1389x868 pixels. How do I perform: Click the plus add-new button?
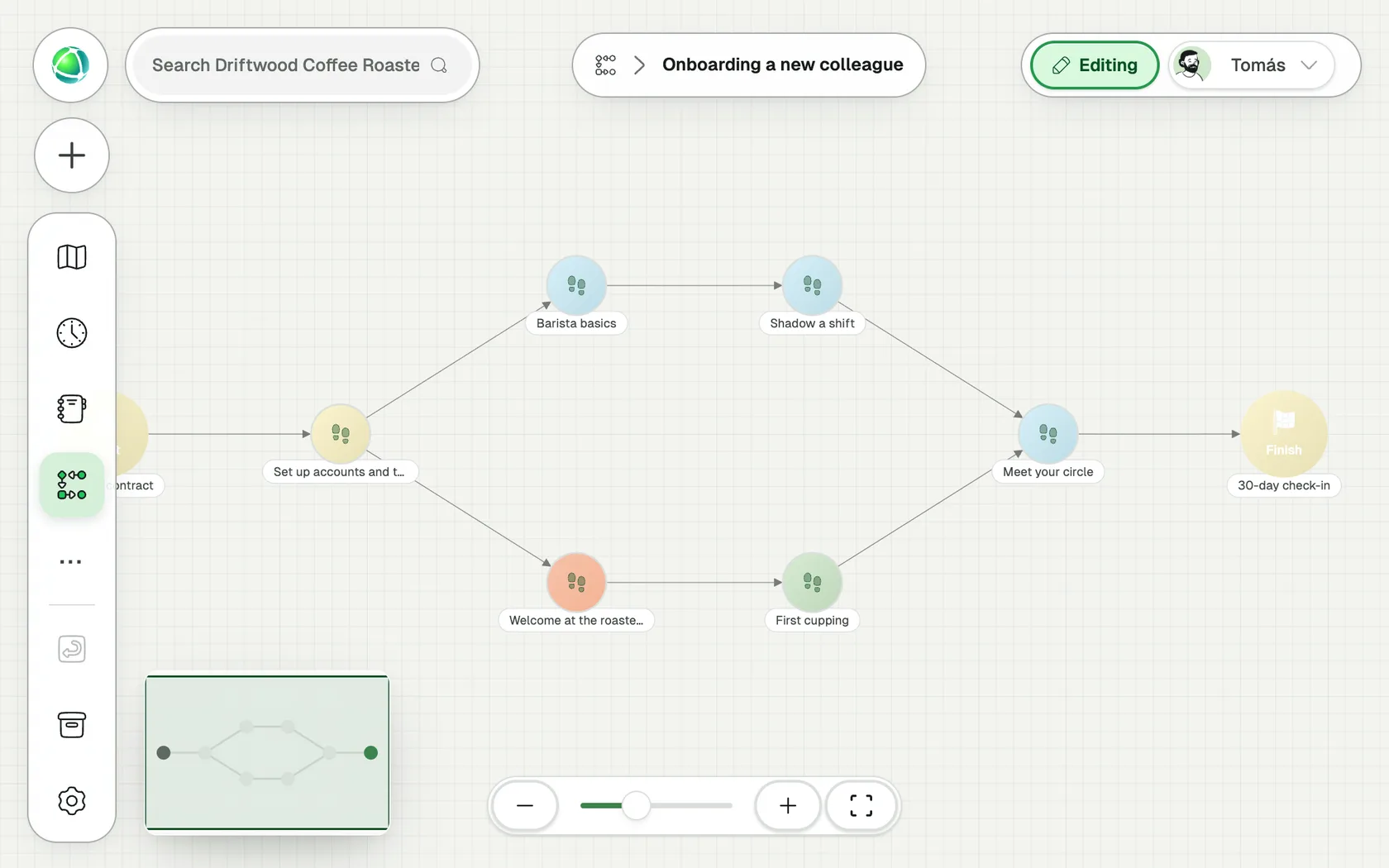(x=72, y=155)
